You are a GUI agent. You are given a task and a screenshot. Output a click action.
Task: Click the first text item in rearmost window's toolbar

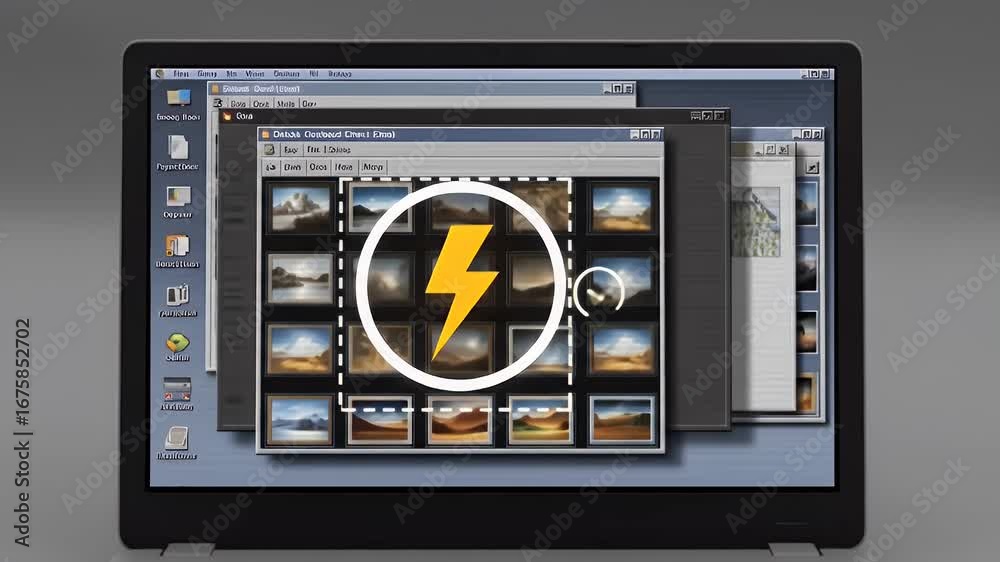(238, 103)
